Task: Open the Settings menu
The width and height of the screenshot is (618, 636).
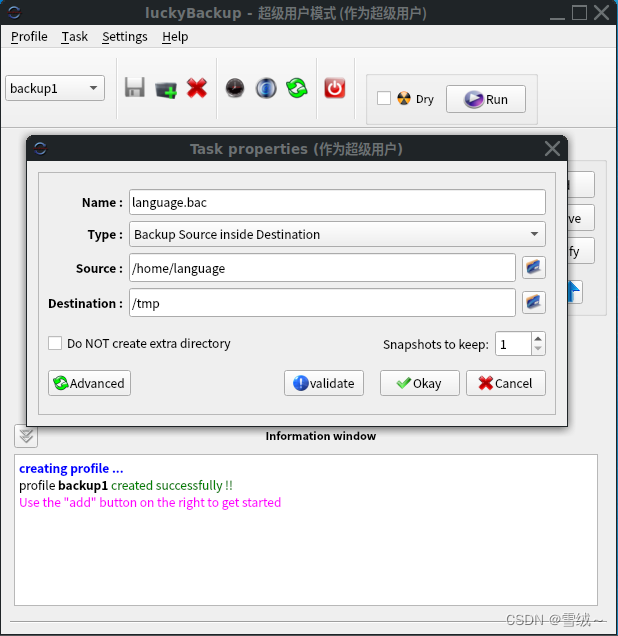Action: click(x=124, y=37)
